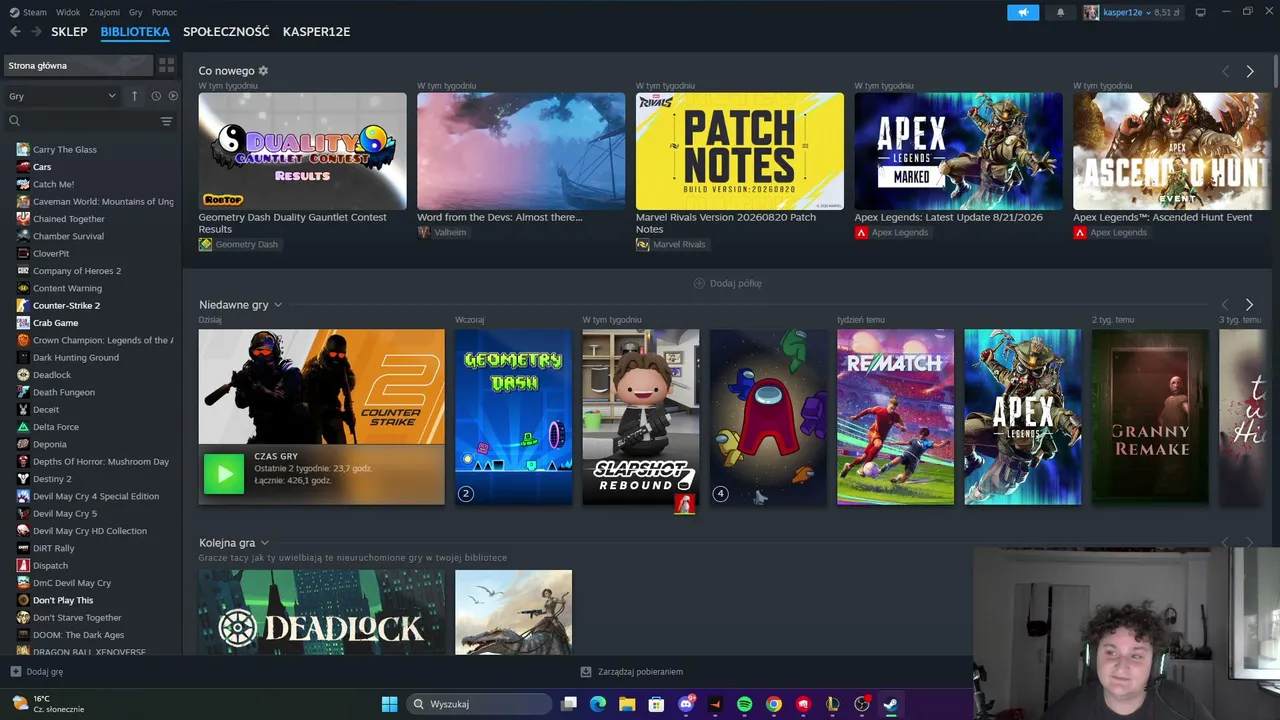Open the announcements megaphone button
The width and height of the screenshot is (1280, 720).
coord(1023,12)
